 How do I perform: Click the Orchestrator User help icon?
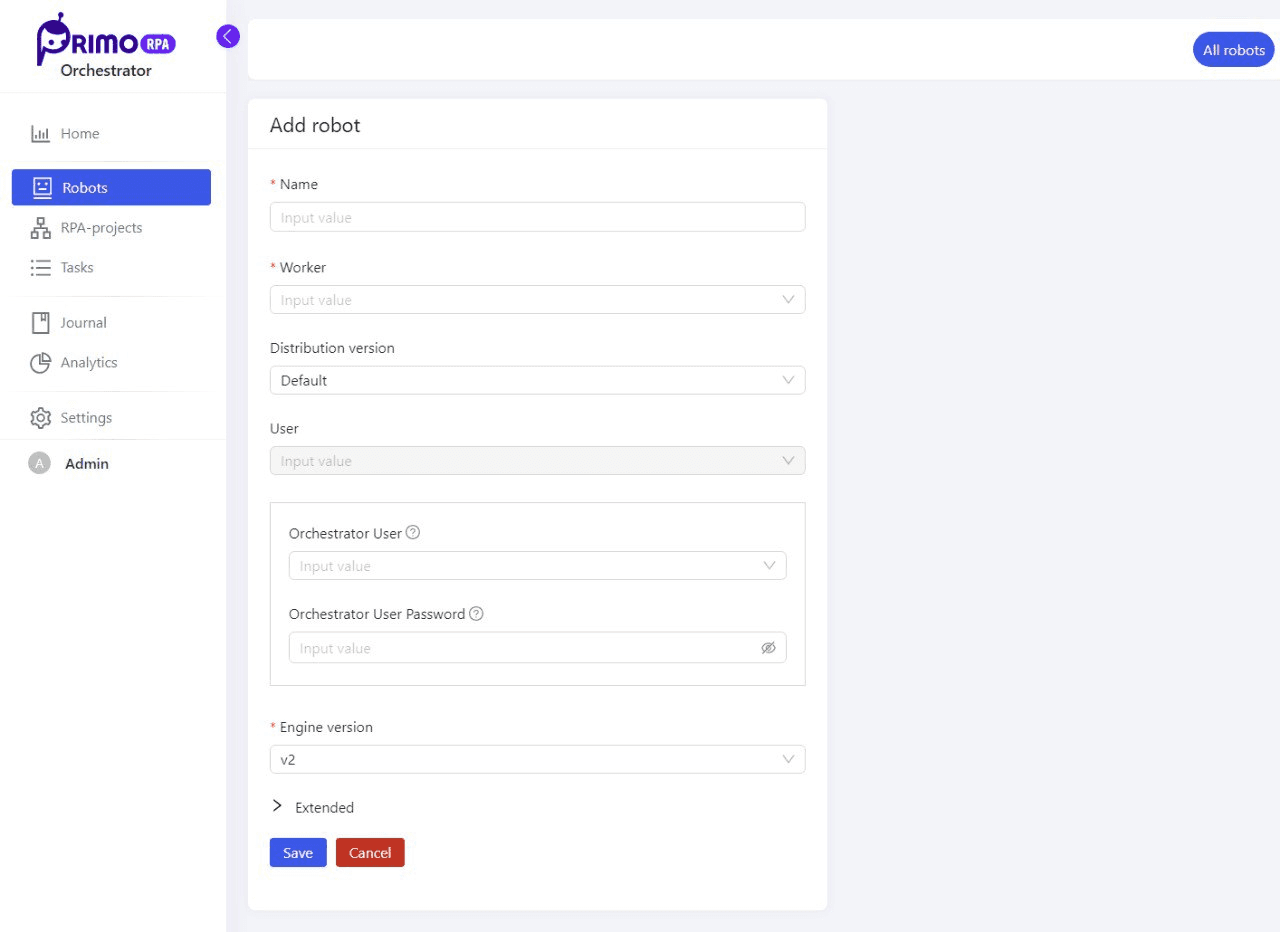413,533
